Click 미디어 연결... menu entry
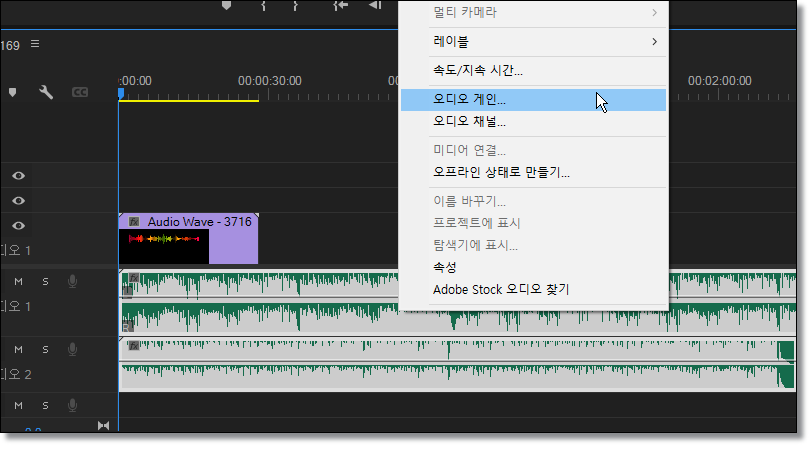The image size is (809, 455). click(533, 151)
